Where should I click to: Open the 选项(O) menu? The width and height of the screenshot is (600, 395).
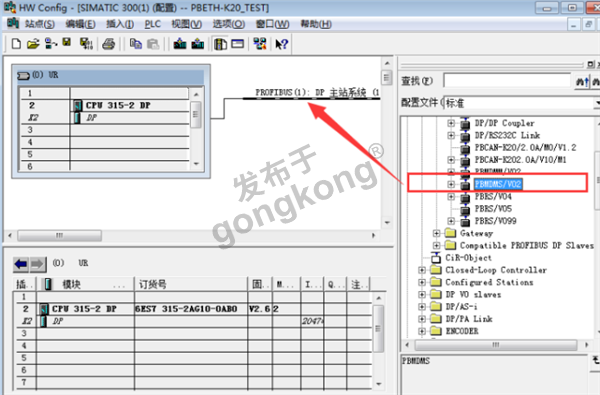point(228,24)
